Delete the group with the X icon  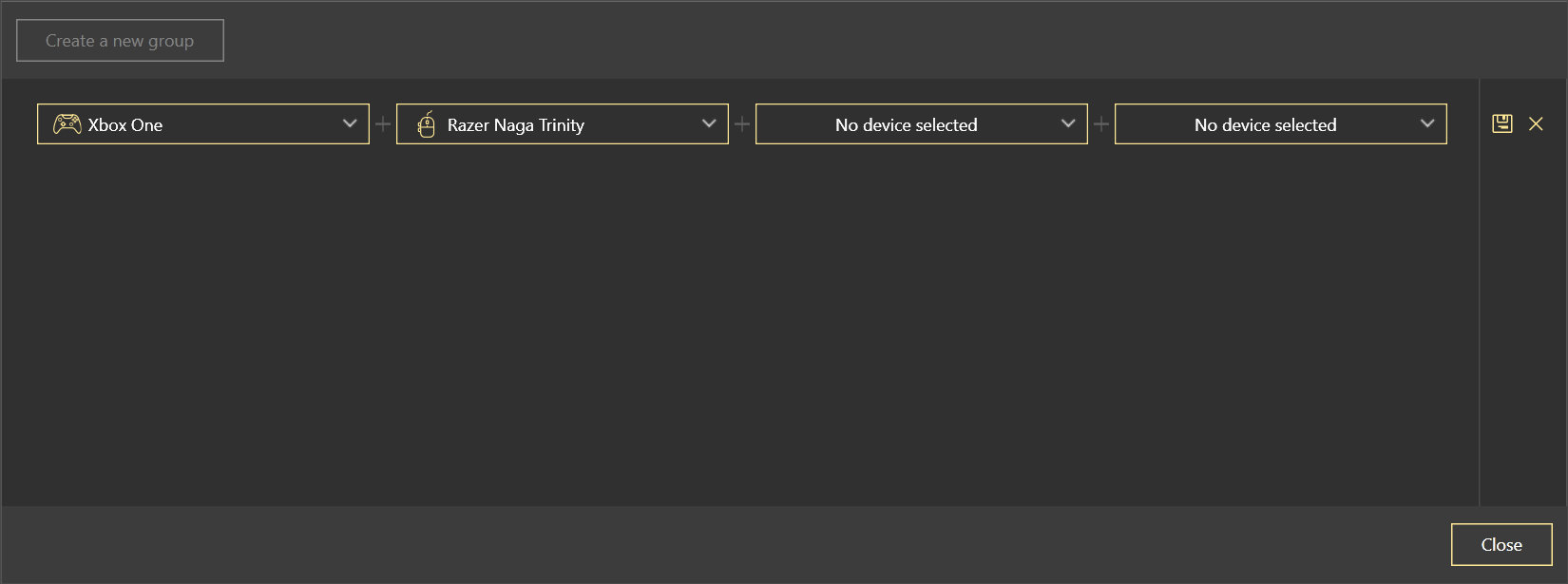point(1536,123)
